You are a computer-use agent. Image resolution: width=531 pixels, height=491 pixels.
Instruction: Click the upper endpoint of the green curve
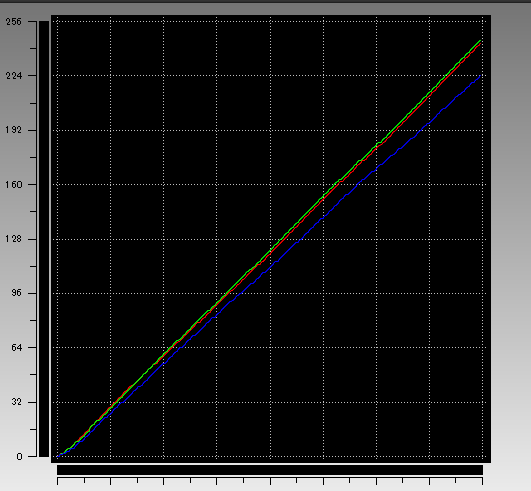pos(480,41)
